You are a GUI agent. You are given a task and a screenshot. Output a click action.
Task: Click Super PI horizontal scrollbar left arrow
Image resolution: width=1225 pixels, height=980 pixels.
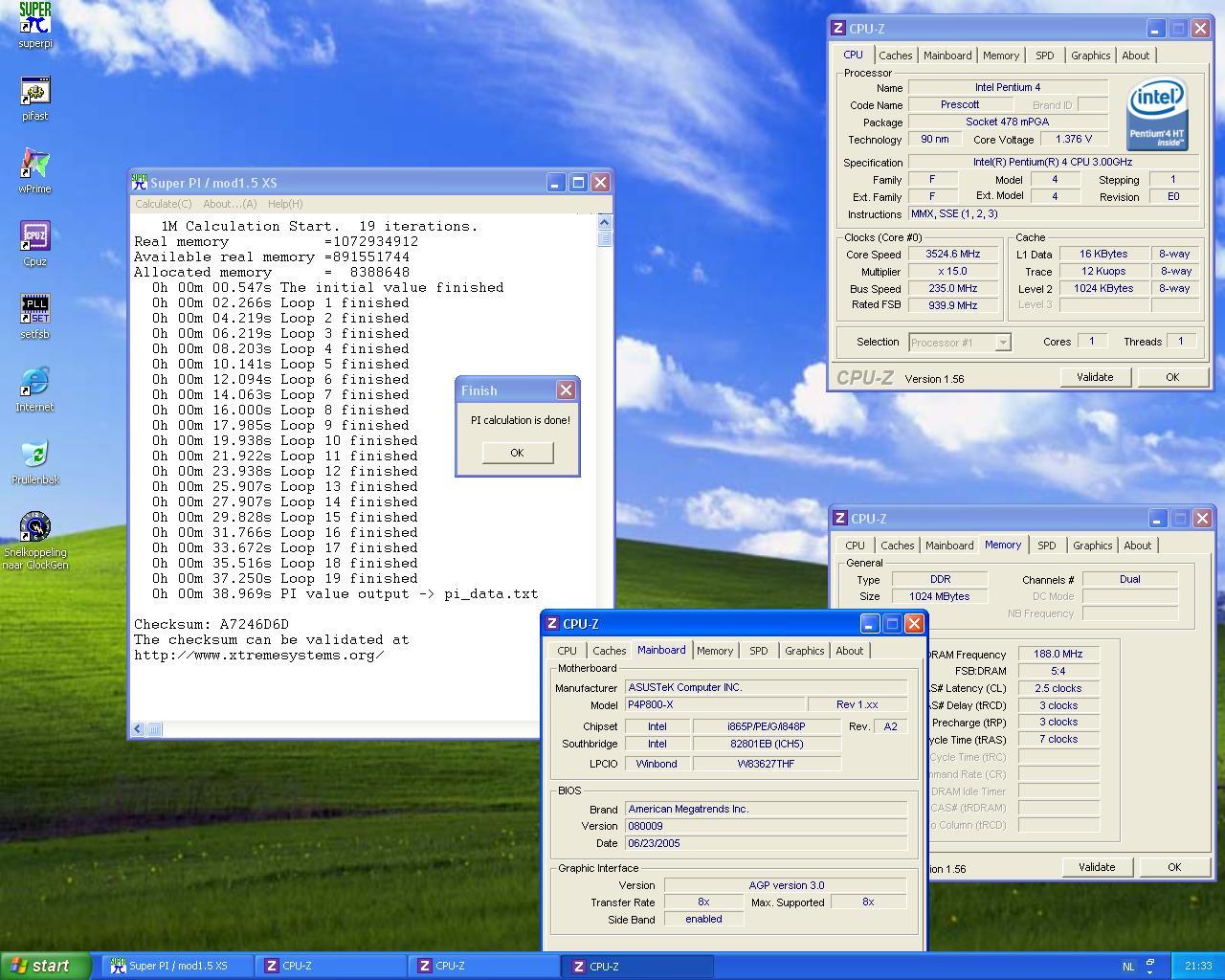[x=138, y=729]
